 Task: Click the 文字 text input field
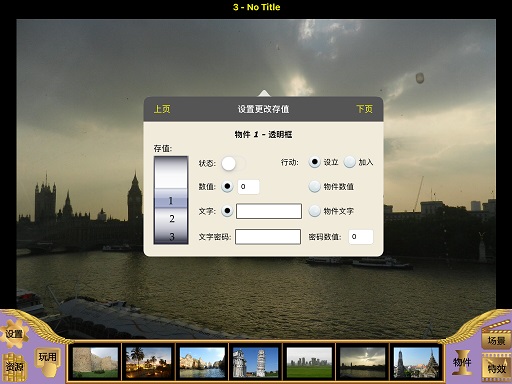click(269, 211)
